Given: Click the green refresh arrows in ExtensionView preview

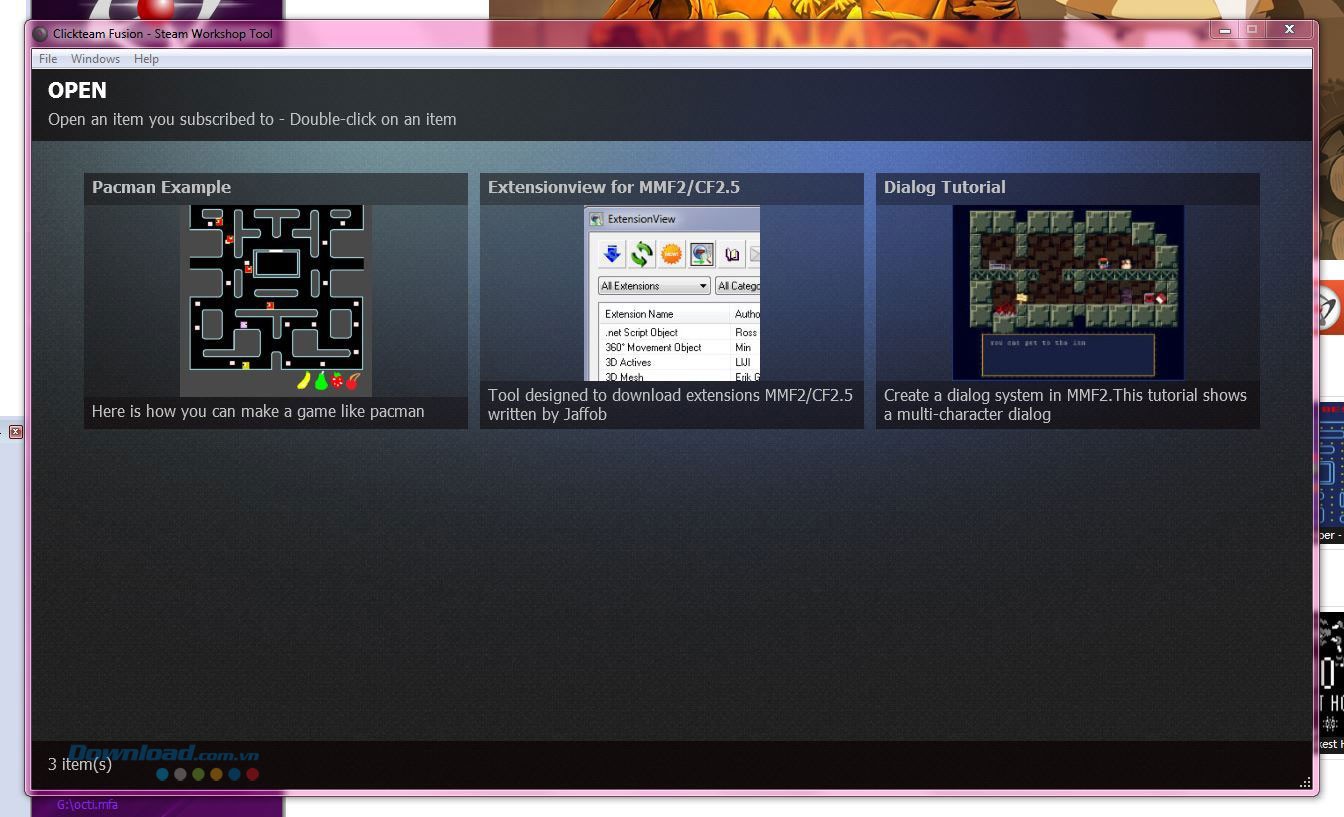Looking at the screenshot, I should (641, 254).
